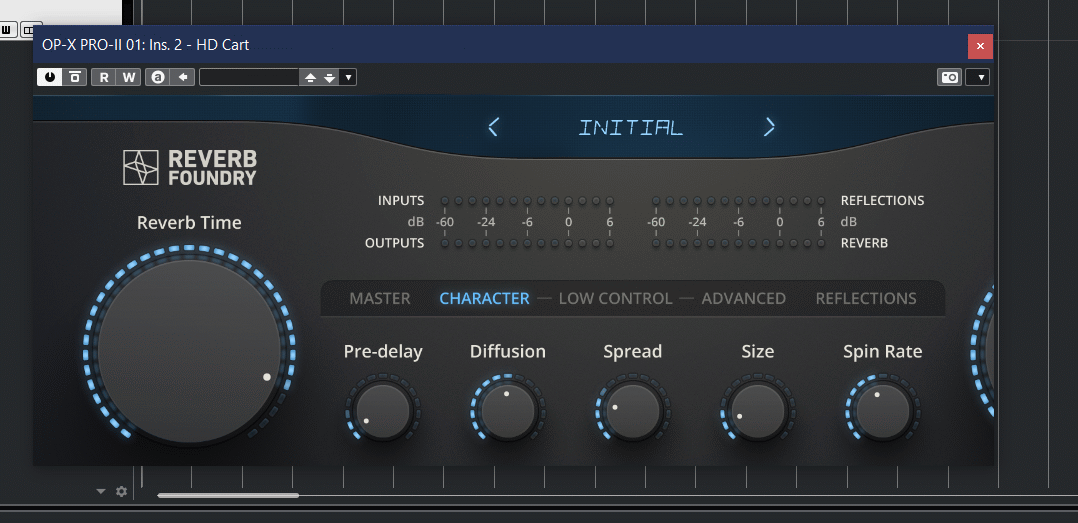Click the copy A to B arrow icon

(183, 77)
